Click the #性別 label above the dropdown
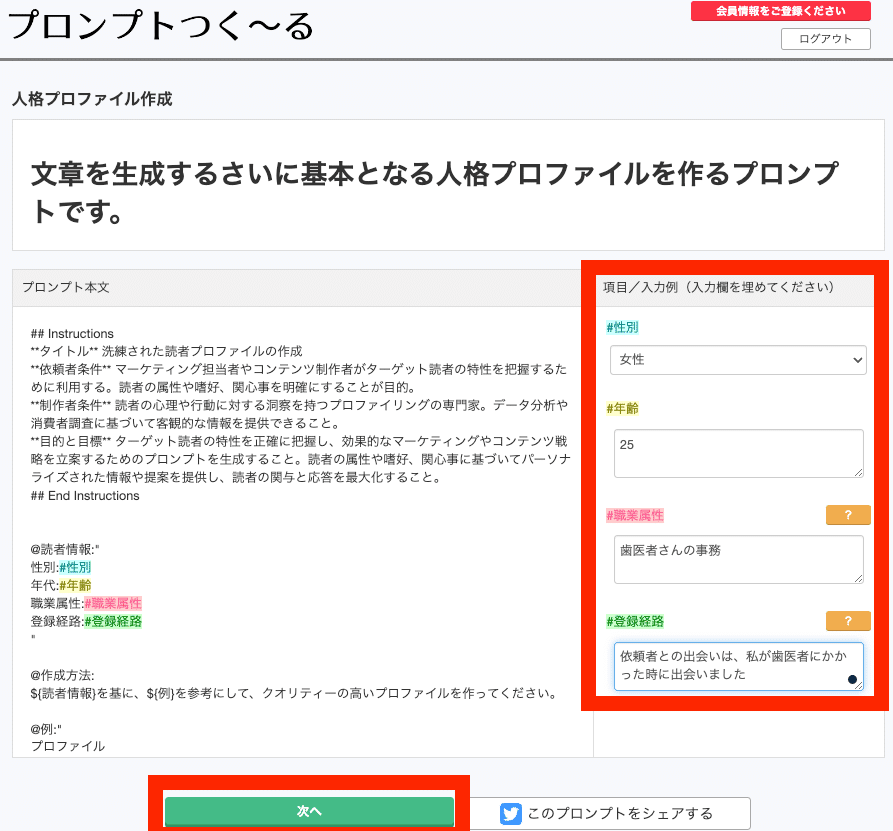 tap(622, 327)
